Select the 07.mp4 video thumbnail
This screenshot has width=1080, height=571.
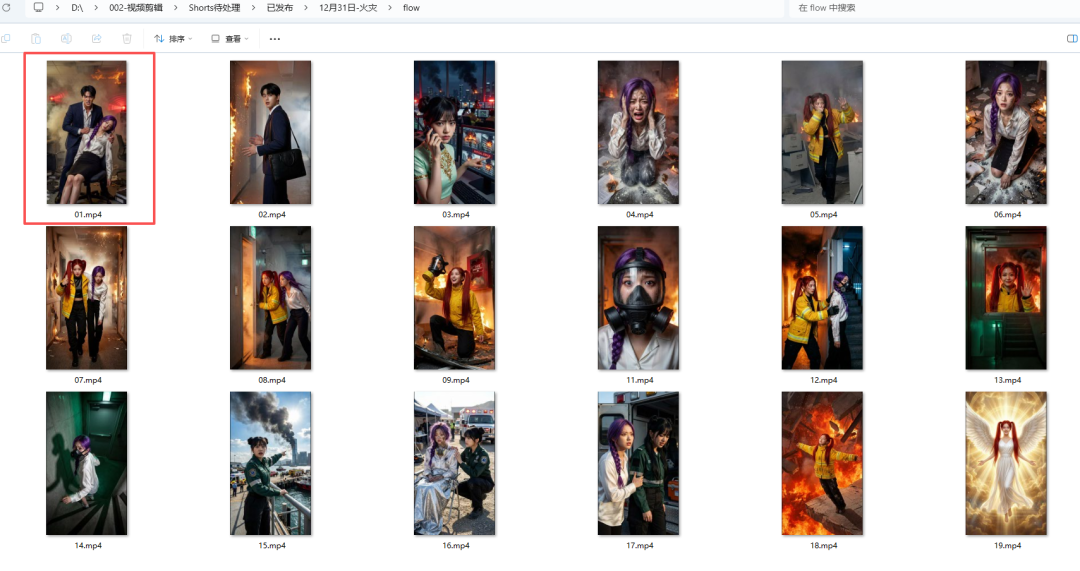pyautogui.click(x=87, y=298)
